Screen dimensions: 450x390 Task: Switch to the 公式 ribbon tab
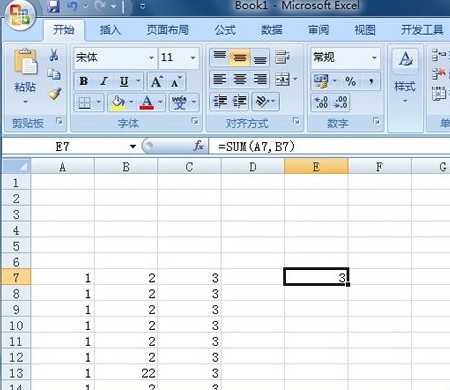(225, 30)
